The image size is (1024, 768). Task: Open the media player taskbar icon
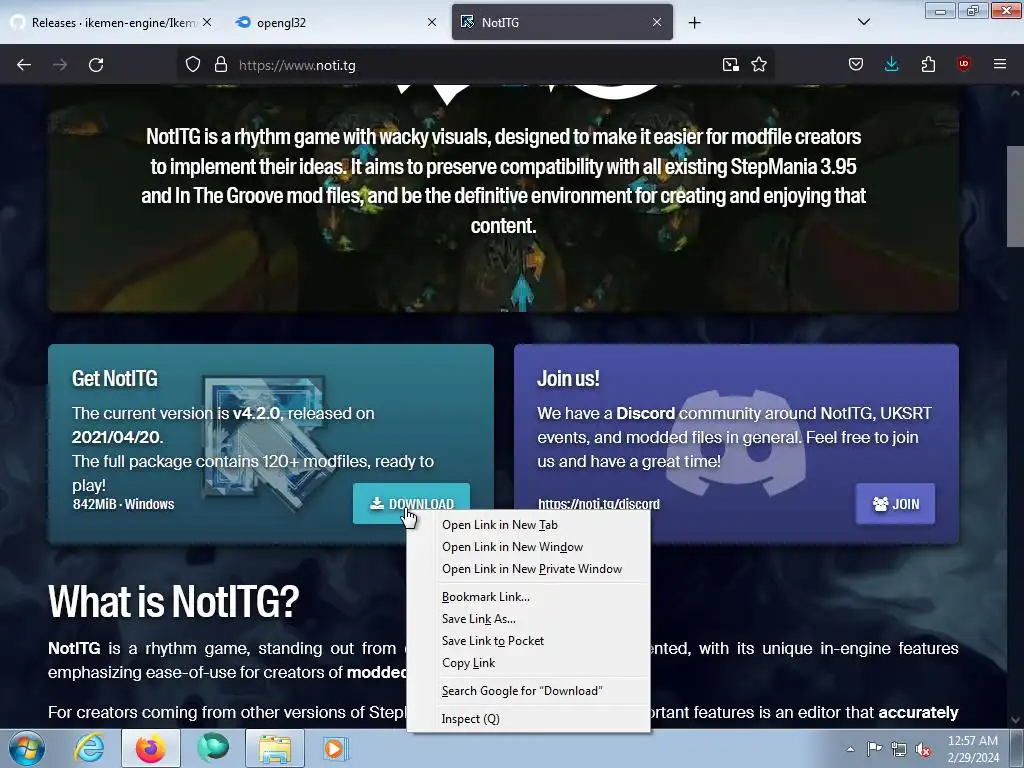336,748
